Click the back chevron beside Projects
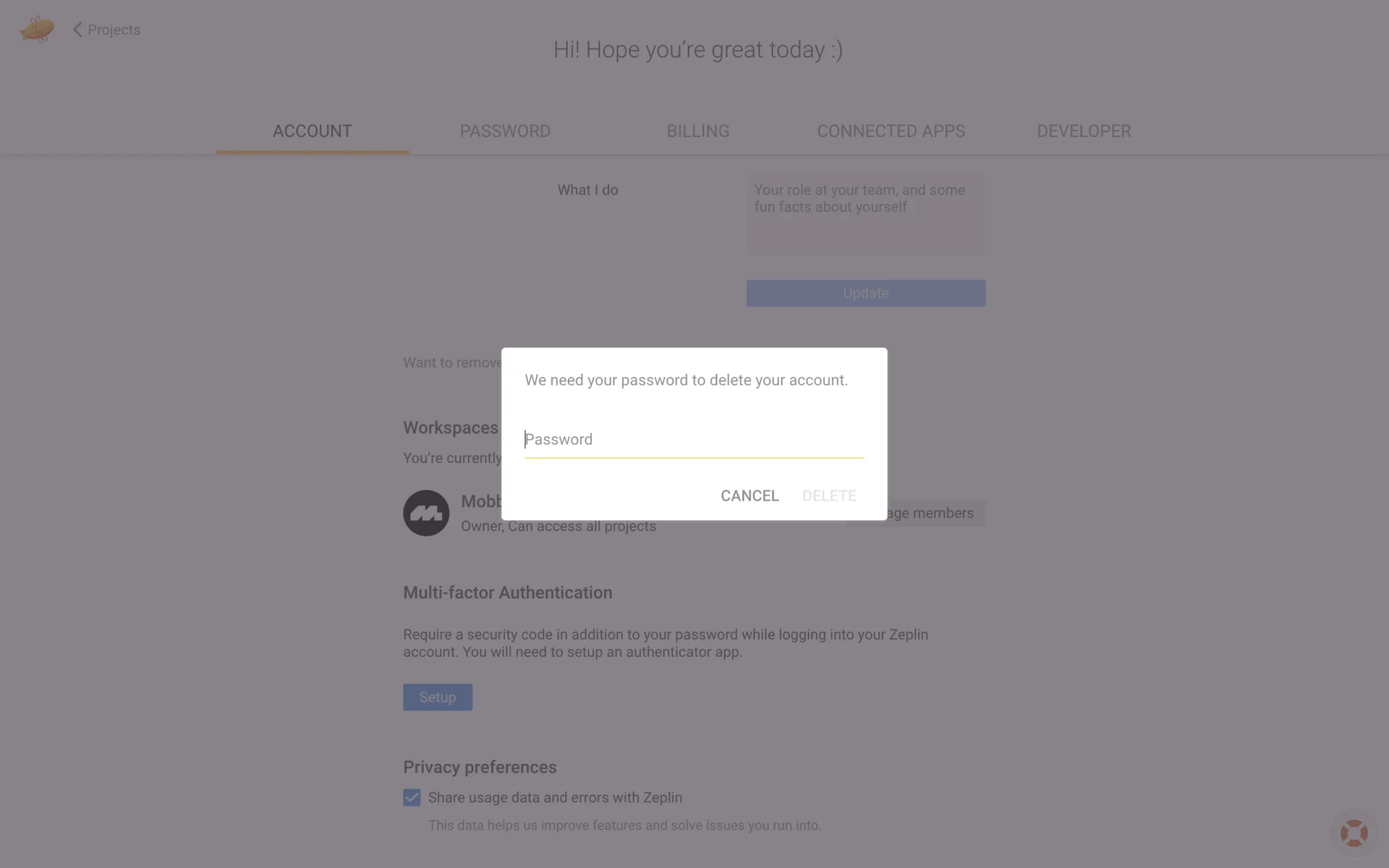Viewport: 1389px width, 868px height. coord(77,30)
